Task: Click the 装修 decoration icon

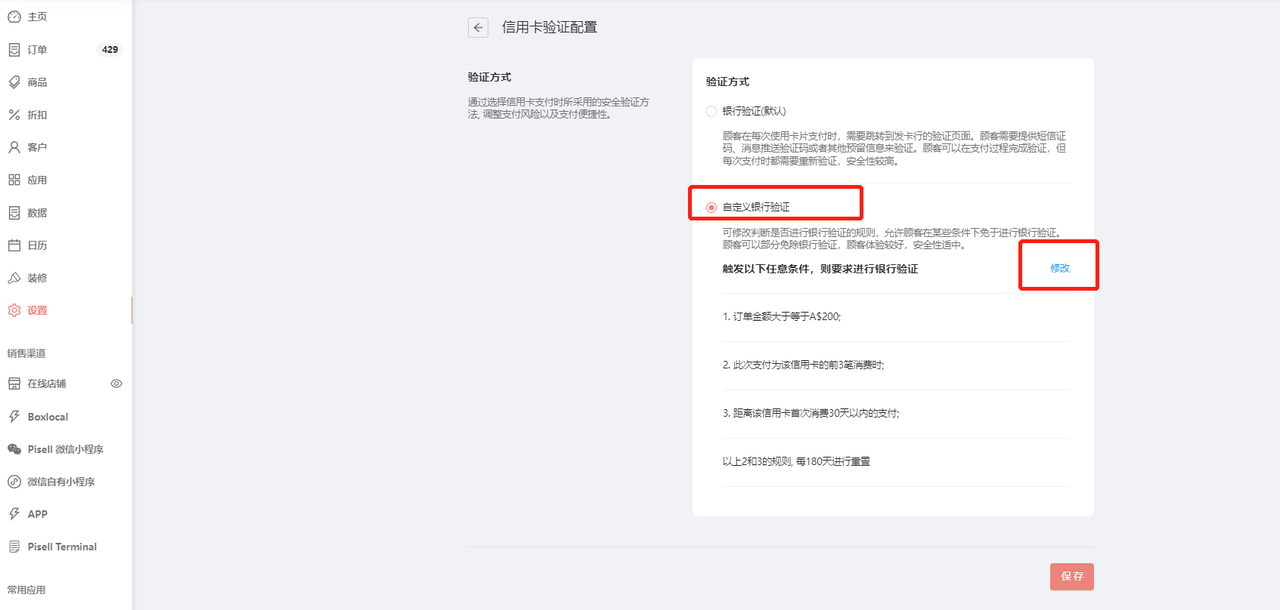Action: point(14,278)
